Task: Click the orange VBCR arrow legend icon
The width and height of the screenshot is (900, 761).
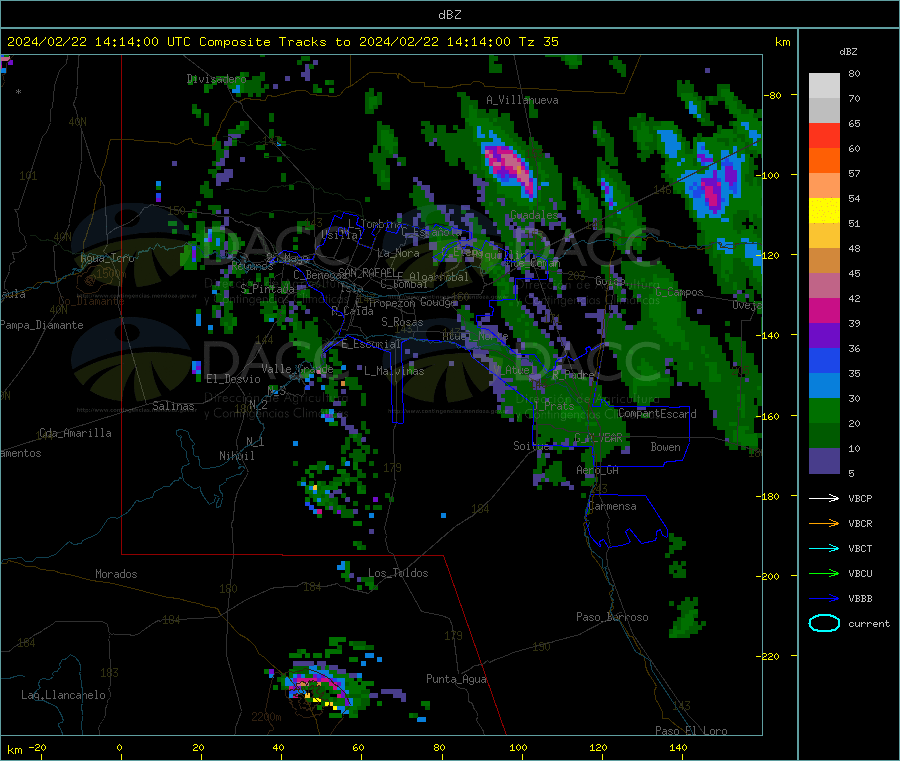Action: [824, 523]
